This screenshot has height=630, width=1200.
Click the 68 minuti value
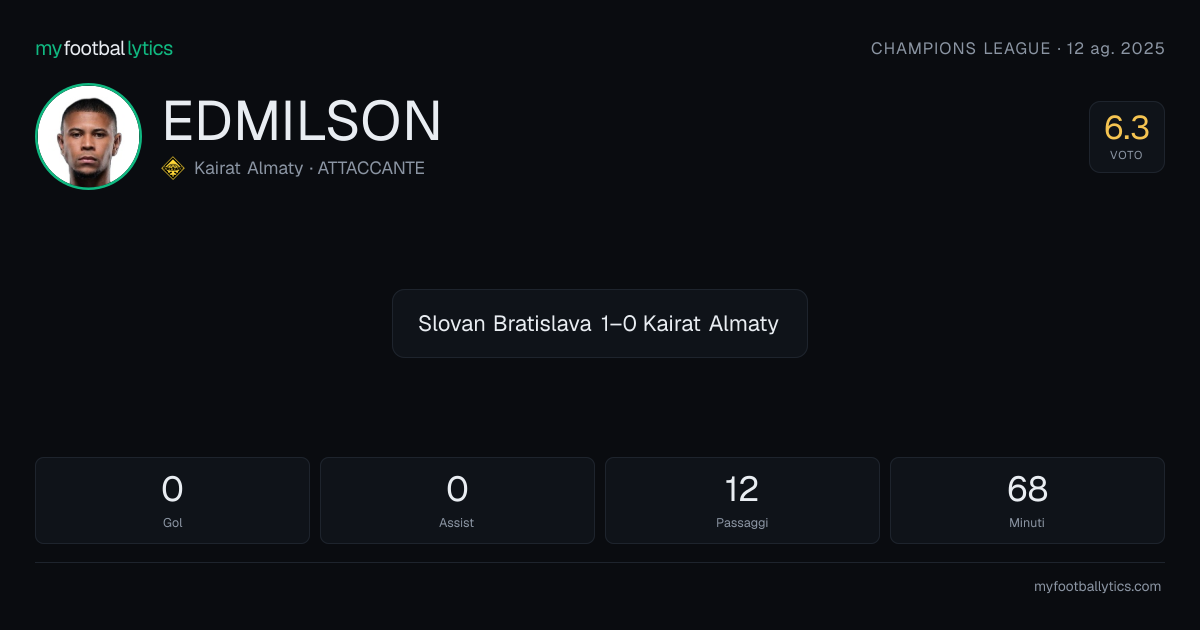(1027, 489)
